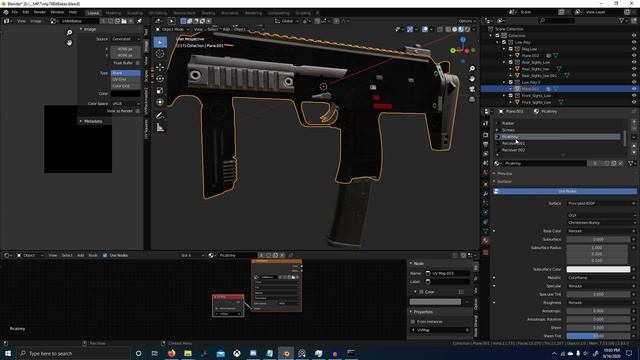
Task: Open image file with folder icon
Action: click(x=124, y=21)
